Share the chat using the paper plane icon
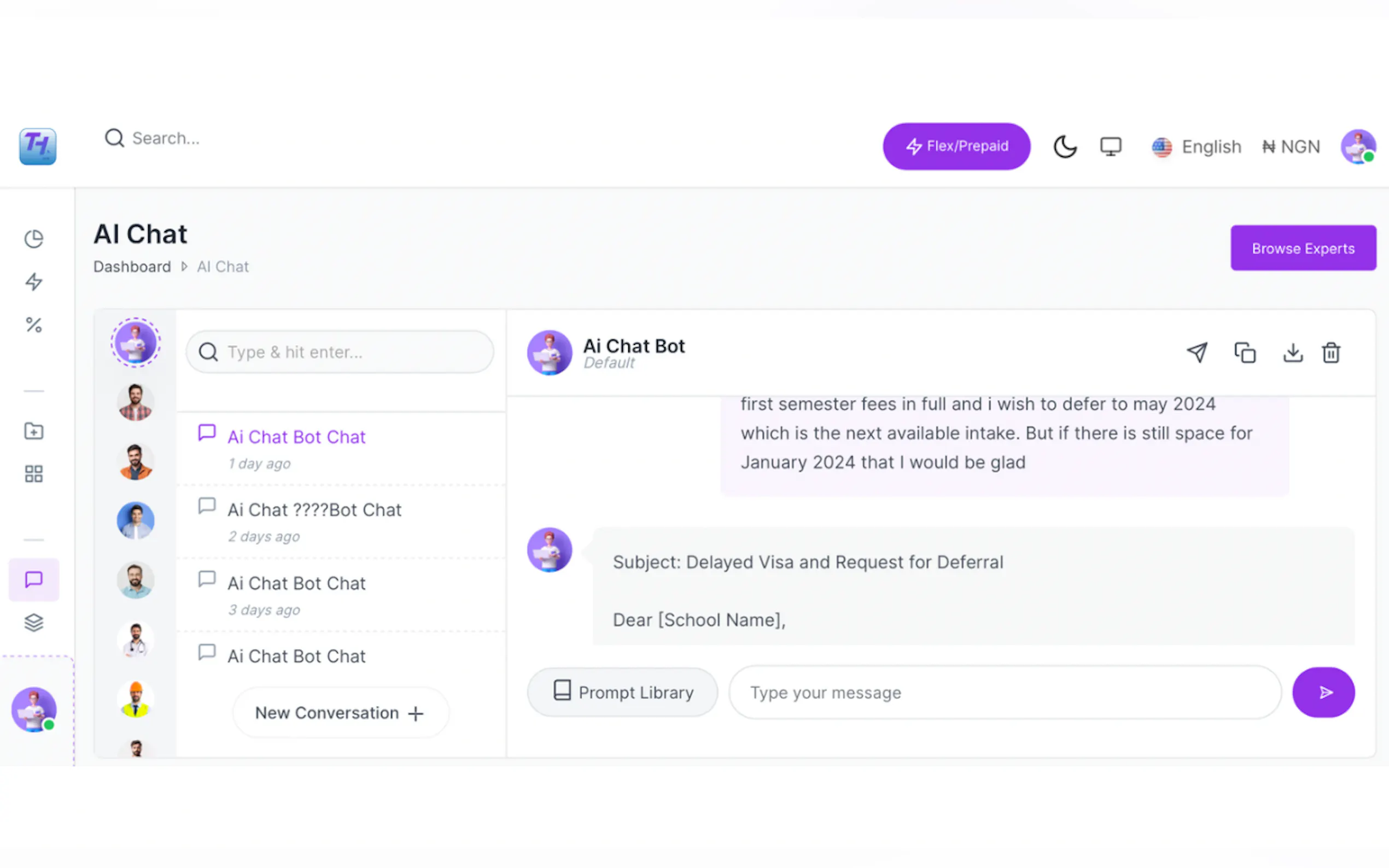 click(x=1197, y=353)
